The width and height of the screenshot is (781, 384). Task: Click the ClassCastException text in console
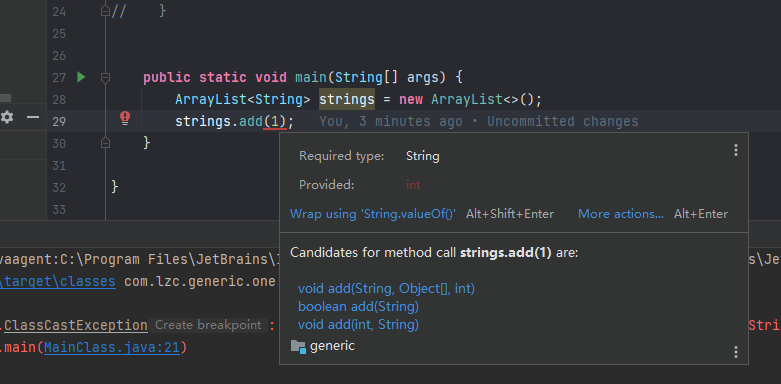75,325
